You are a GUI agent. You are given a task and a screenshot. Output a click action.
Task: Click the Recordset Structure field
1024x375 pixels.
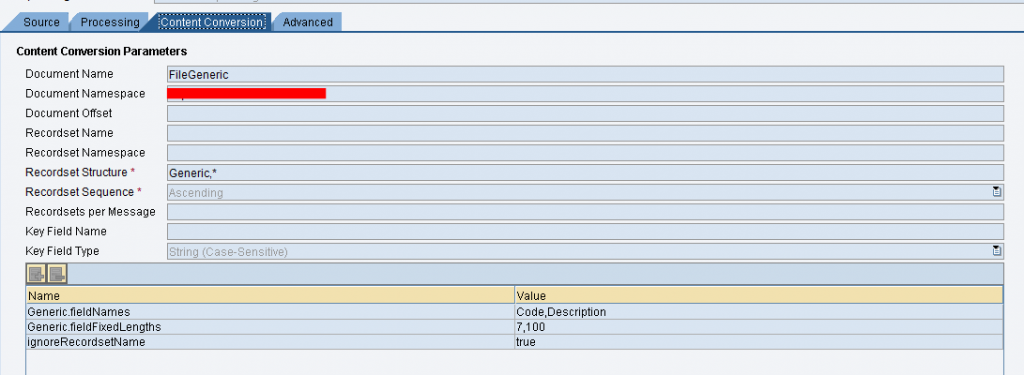pyautogui.click(x=585, y=172)
